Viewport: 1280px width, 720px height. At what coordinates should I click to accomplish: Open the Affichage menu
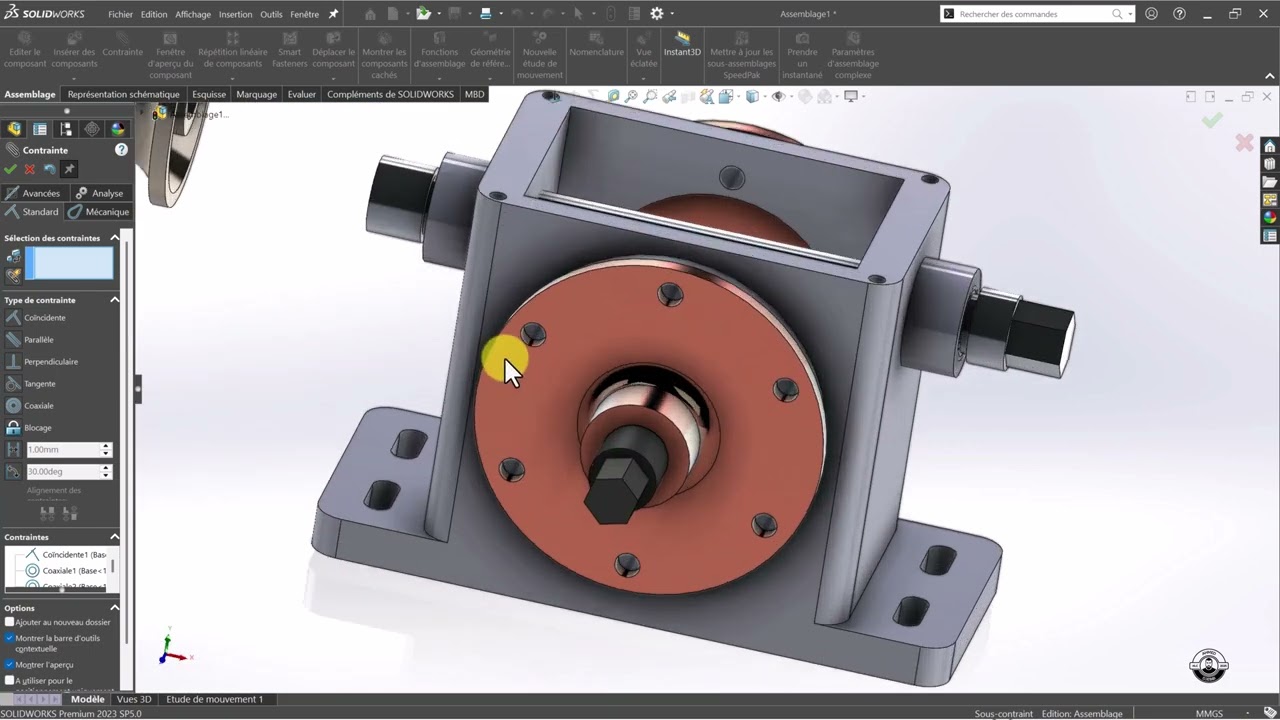tap(193, 15)
